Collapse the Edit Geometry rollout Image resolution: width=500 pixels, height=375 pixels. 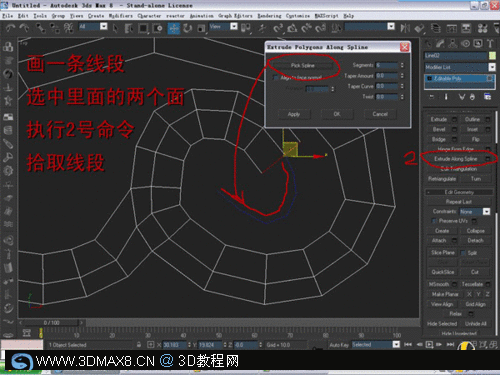[x=459, y=192]
